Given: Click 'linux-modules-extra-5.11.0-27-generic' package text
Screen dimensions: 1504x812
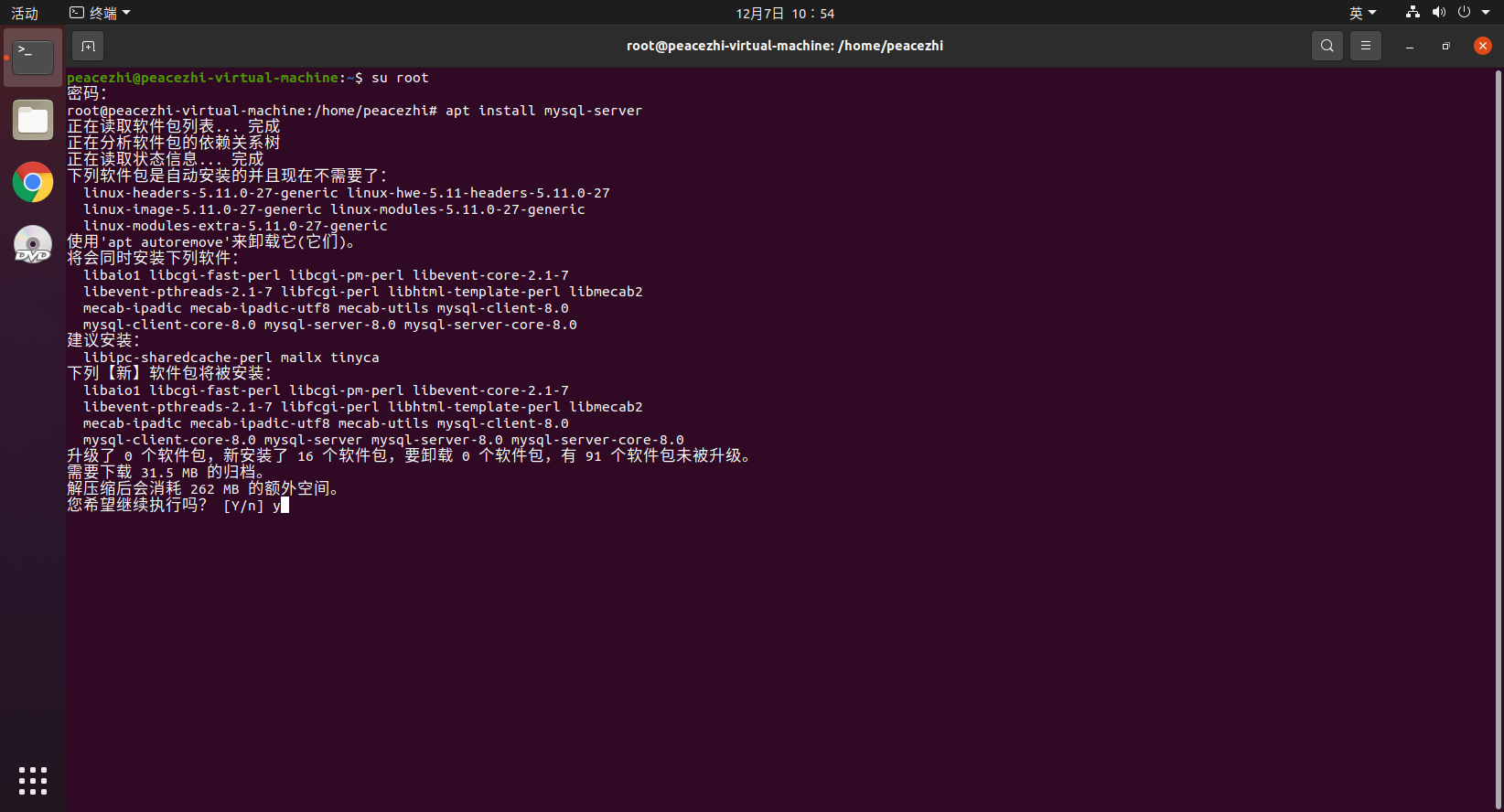Looking at the screenshot, I should click(x=235, y=226).
